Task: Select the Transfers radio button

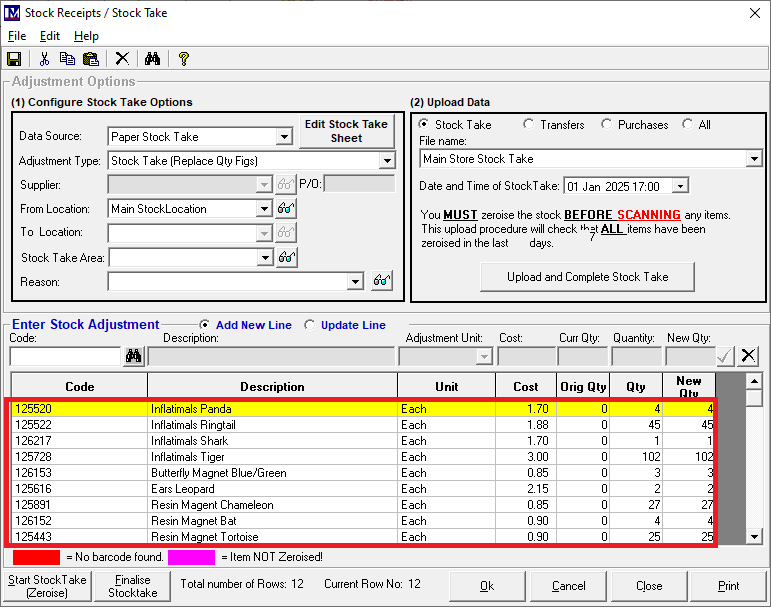Action: [x=529, y=125]
